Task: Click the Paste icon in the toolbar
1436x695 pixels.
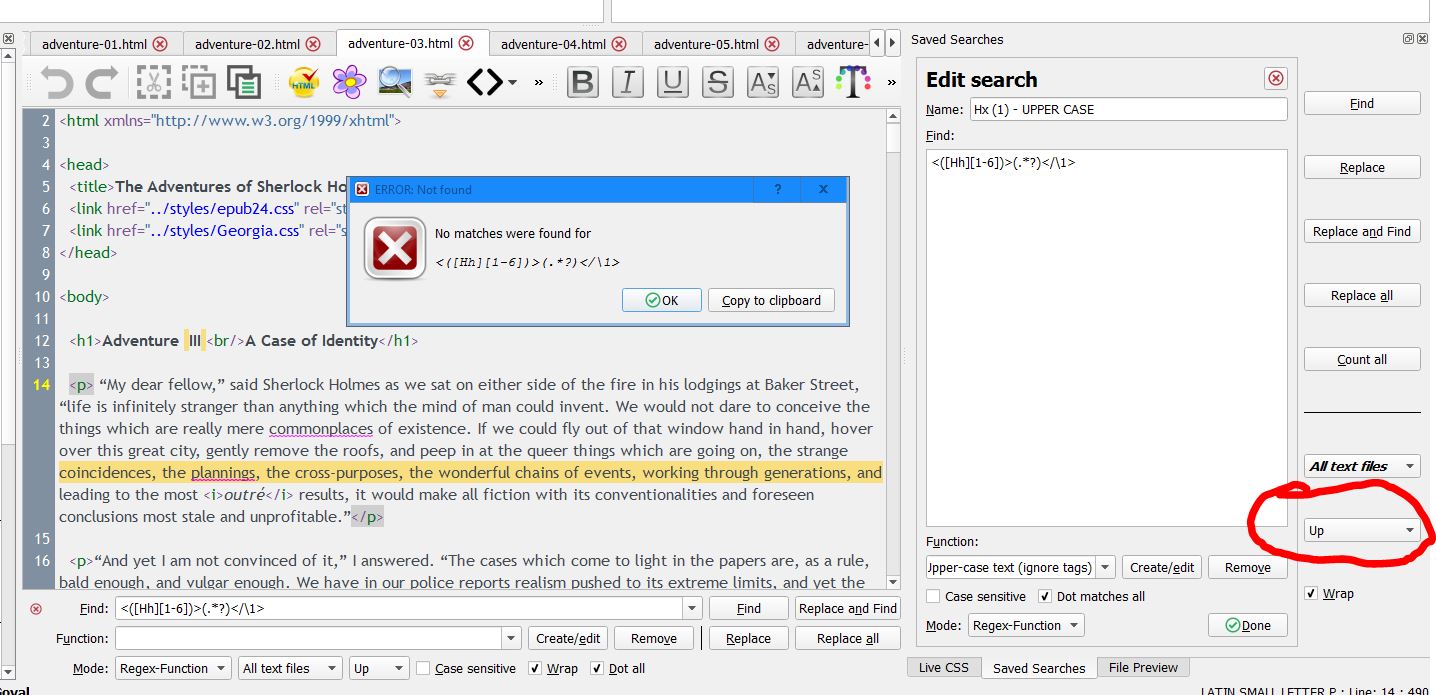Action: (243, 82)
